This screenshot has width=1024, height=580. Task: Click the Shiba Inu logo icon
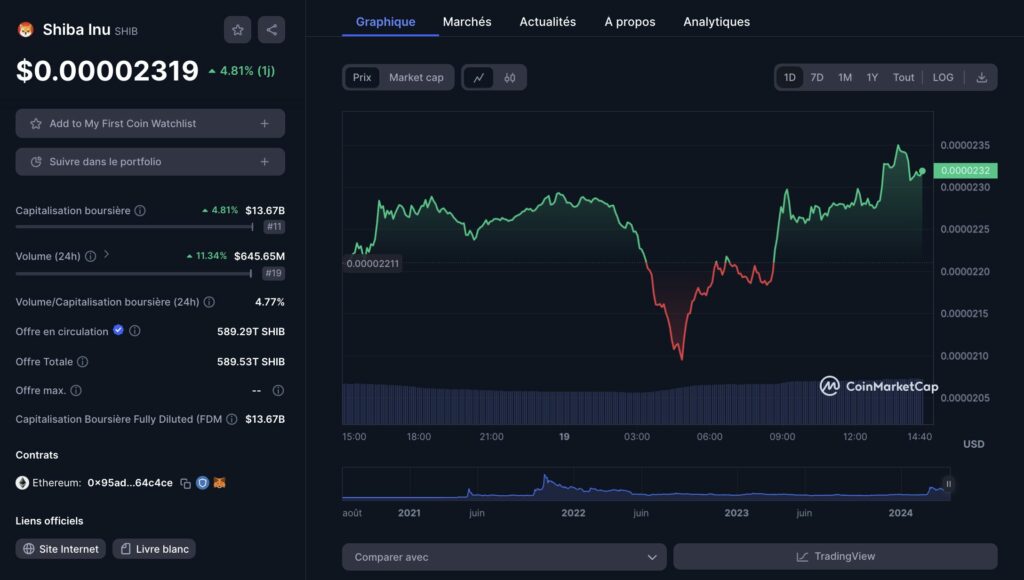pyautogui.click(x=25, y=30)
